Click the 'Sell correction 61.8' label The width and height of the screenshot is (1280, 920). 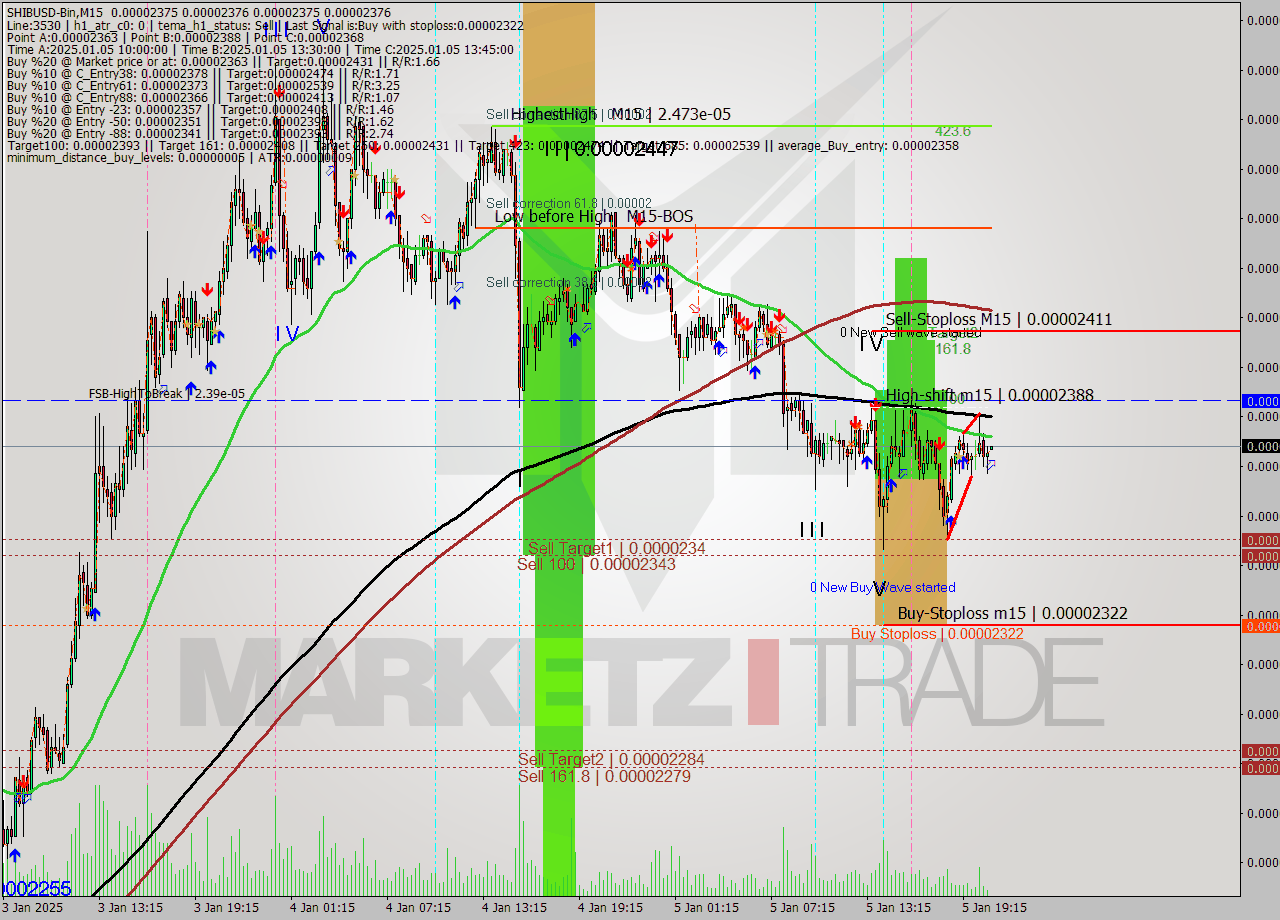point(569,203)
